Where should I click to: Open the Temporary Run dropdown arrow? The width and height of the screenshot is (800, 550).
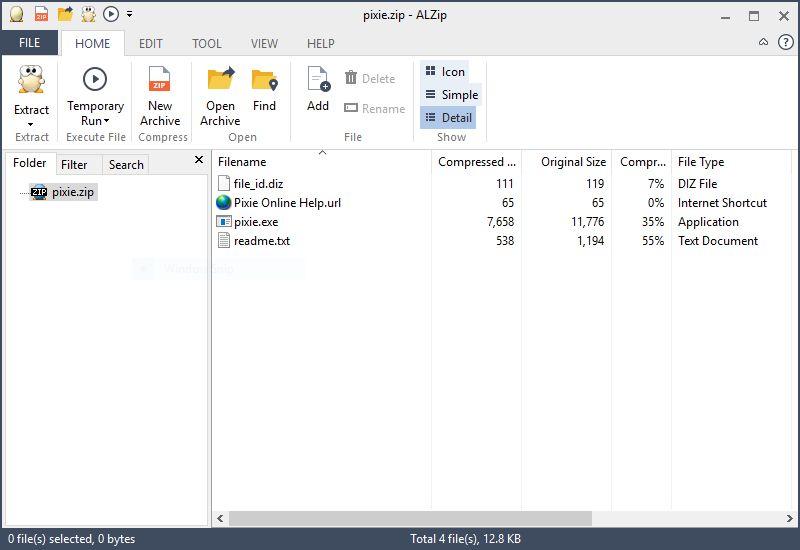click(107, 121)
